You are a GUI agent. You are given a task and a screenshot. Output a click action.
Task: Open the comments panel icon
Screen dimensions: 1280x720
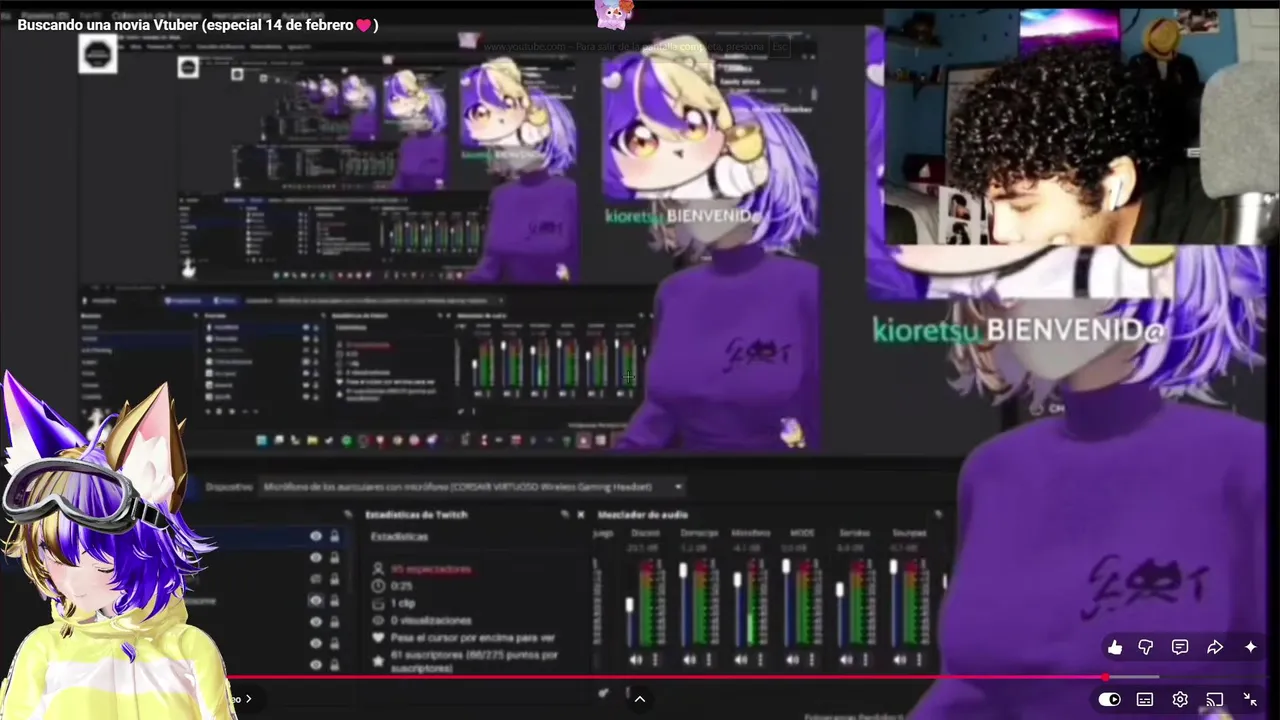1180,648
